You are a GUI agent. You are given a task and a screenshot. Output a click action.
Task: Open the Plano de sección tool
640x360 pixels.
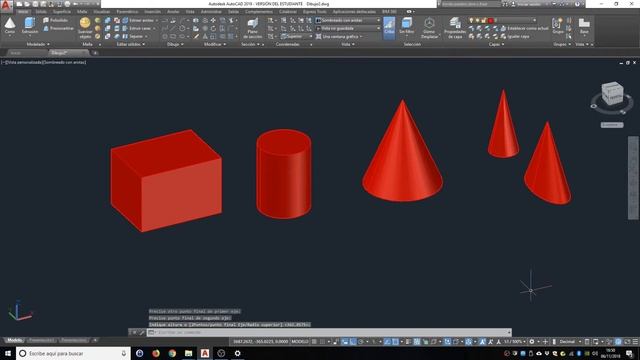tap(252, 28)
